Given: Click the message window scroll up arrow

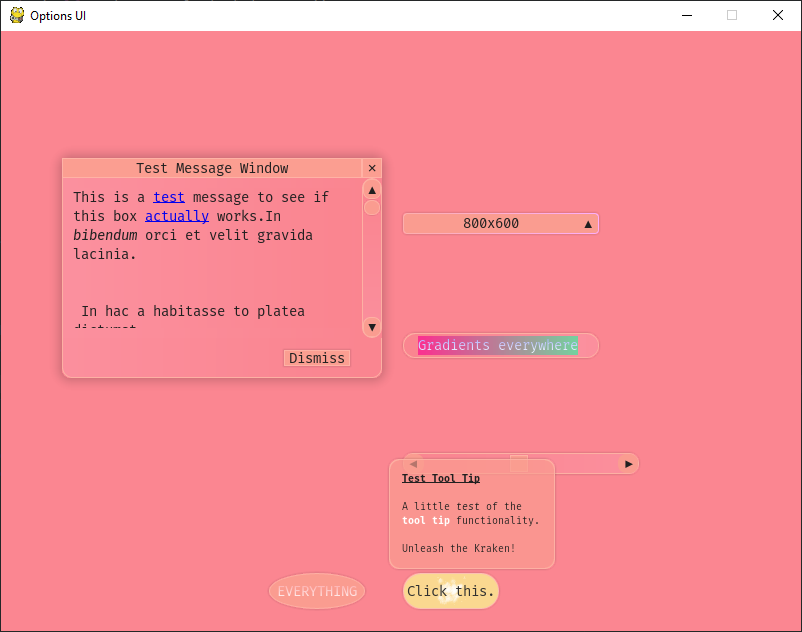Looking at the screenshot, I should [372, 190].
